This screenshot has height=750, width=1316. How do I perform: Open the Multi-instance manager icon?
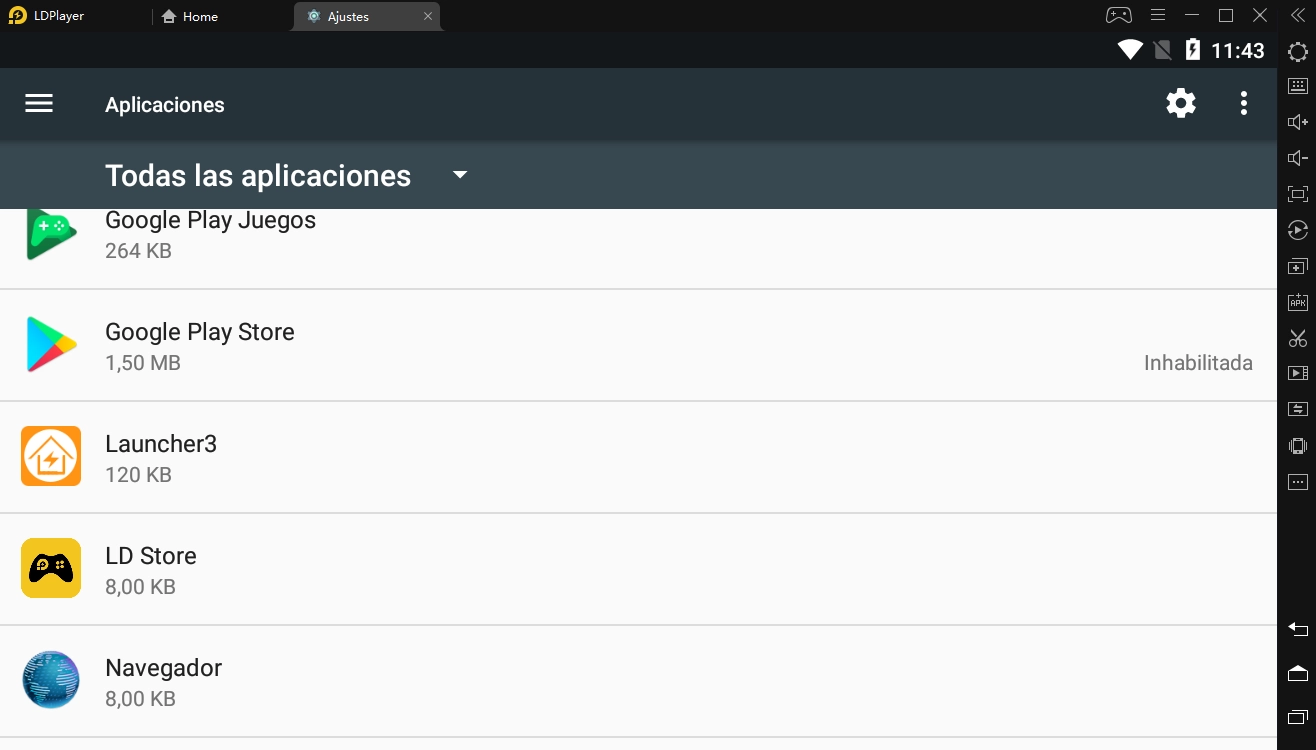[1297, 266]
